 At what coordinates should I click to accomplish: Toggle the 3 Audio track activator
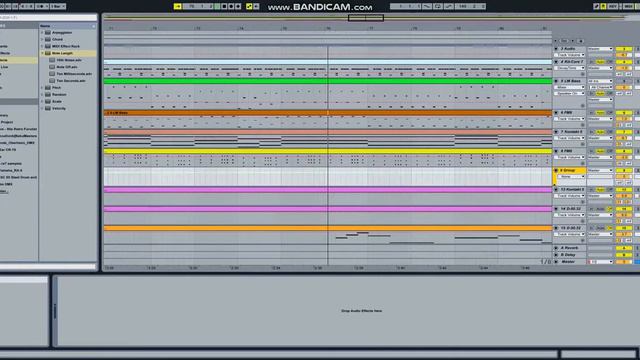624,49
